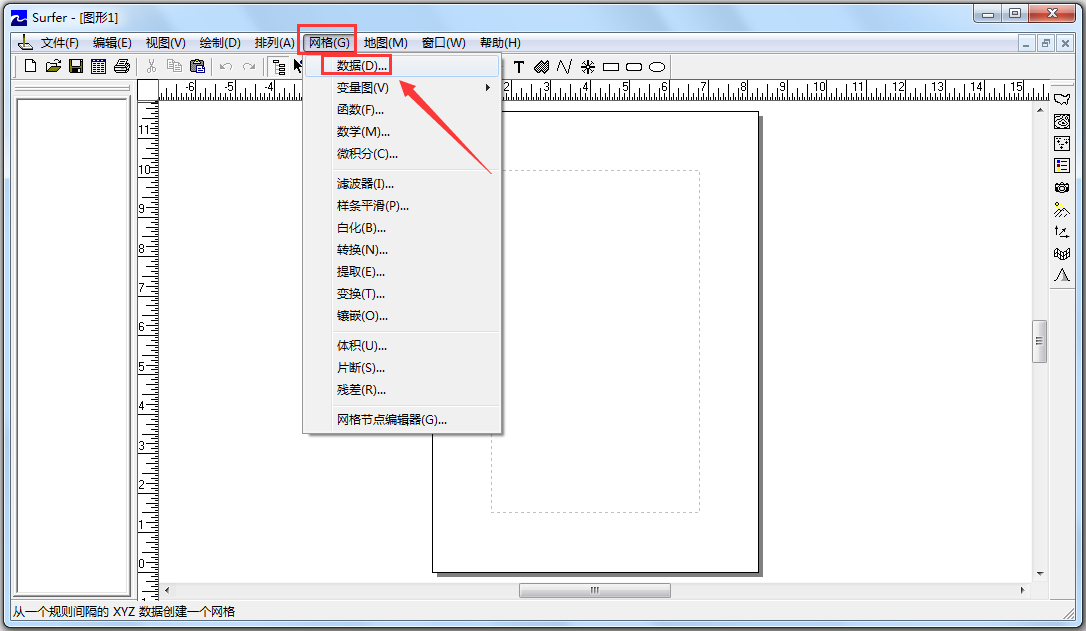The height and width of the screenshot is (631, 1086).
Task: Click the Shaded Relief Map icon
Action: 1062,209
